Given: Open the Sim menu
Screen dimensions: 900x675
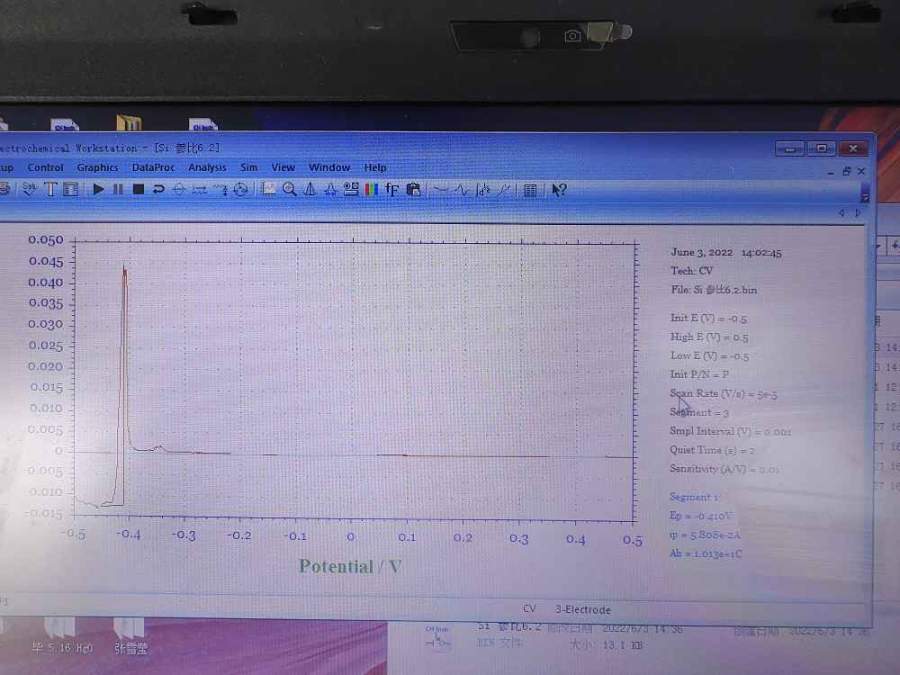Looking at the screenshot, I should pyautogui.click(x=249, y=167).
